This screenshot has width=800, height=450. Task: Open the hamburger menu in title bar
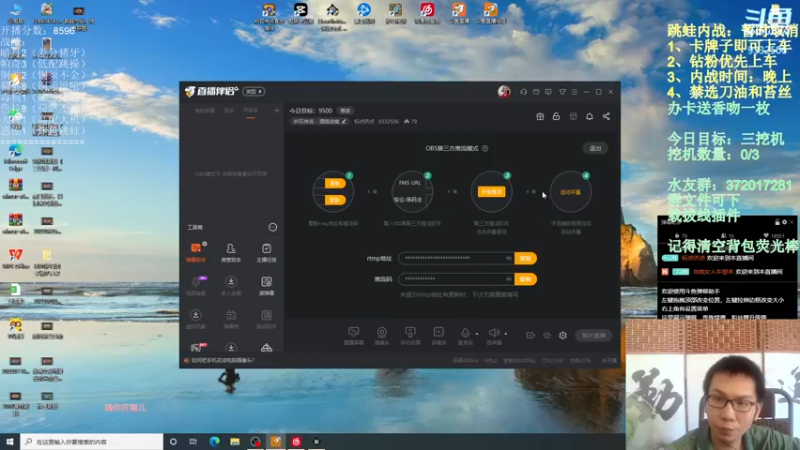(x=574, y=92)
